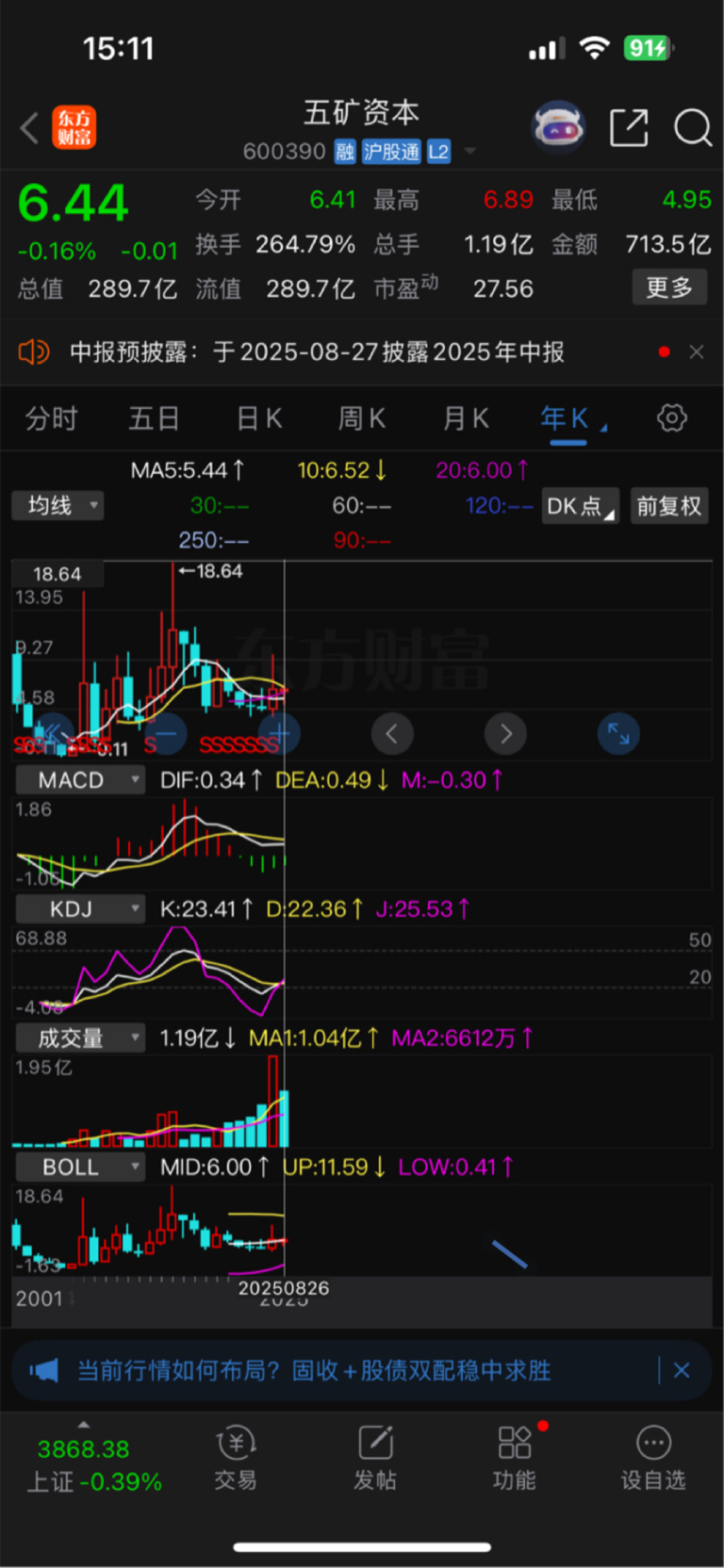Open the 成交量 indicator dropdown

click(x=80, y=1038)
